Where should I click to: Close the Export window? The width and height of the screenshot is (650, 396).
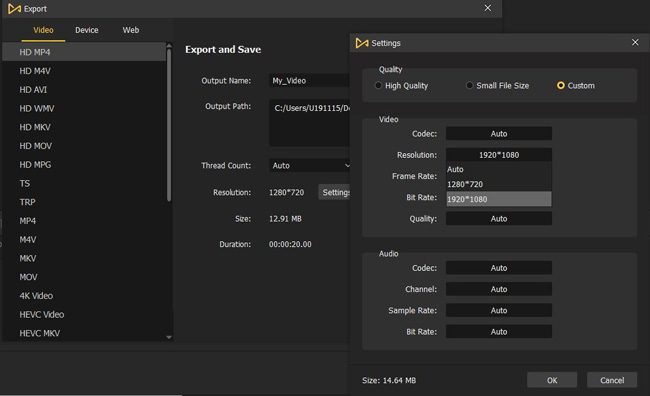(x=488, y=8)
